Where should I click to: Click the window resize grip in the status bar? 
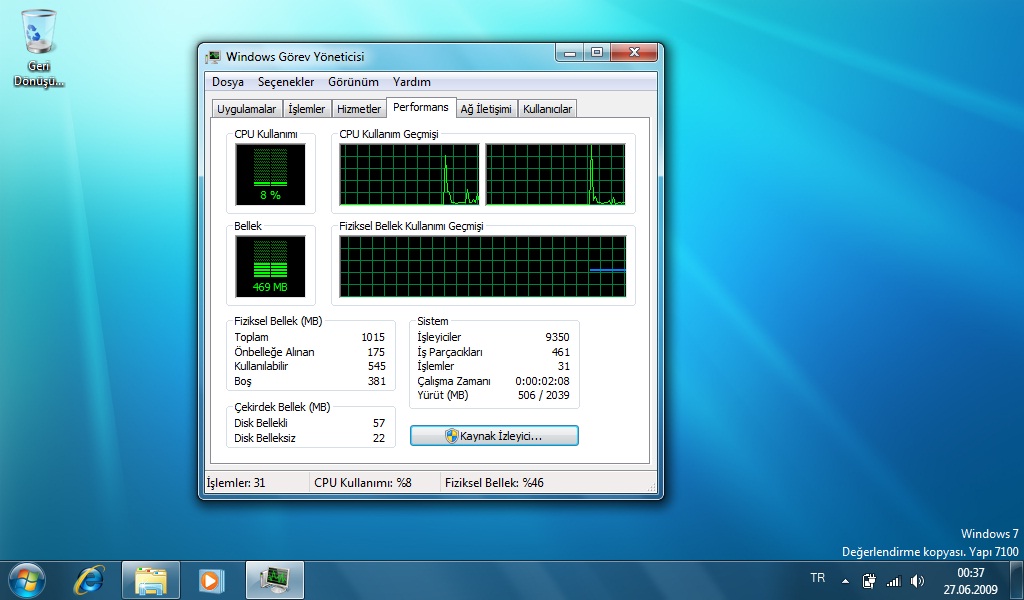(x=651, y=486)
